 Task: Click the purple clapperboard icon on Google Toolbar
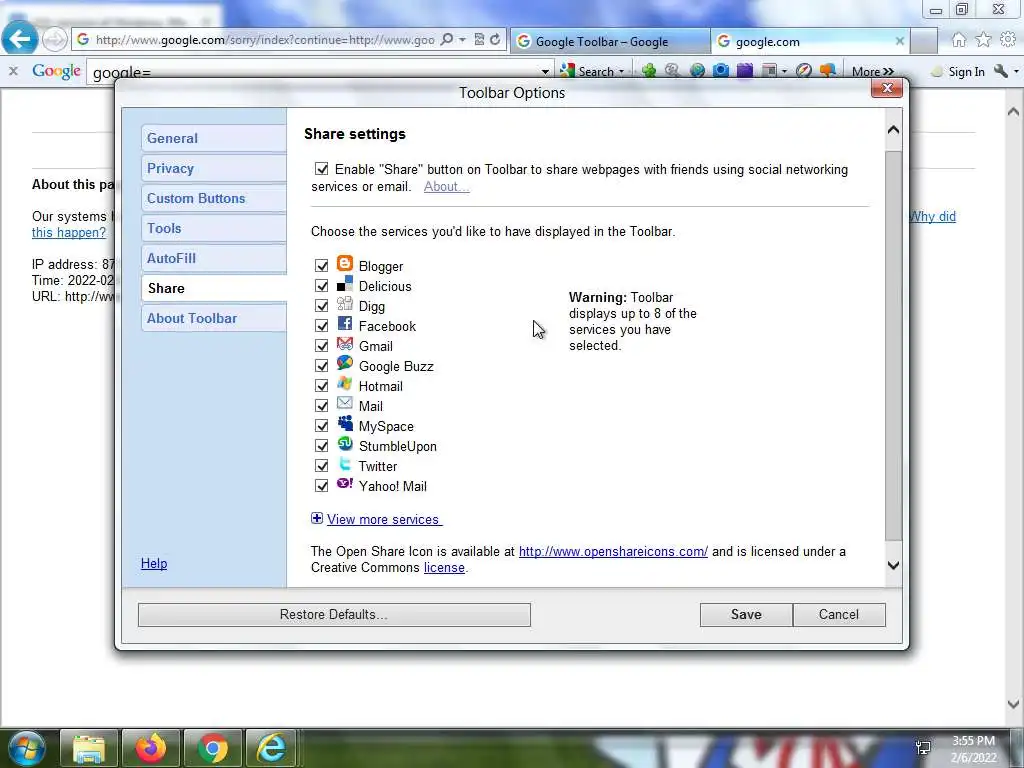click(x=744, y=71)
